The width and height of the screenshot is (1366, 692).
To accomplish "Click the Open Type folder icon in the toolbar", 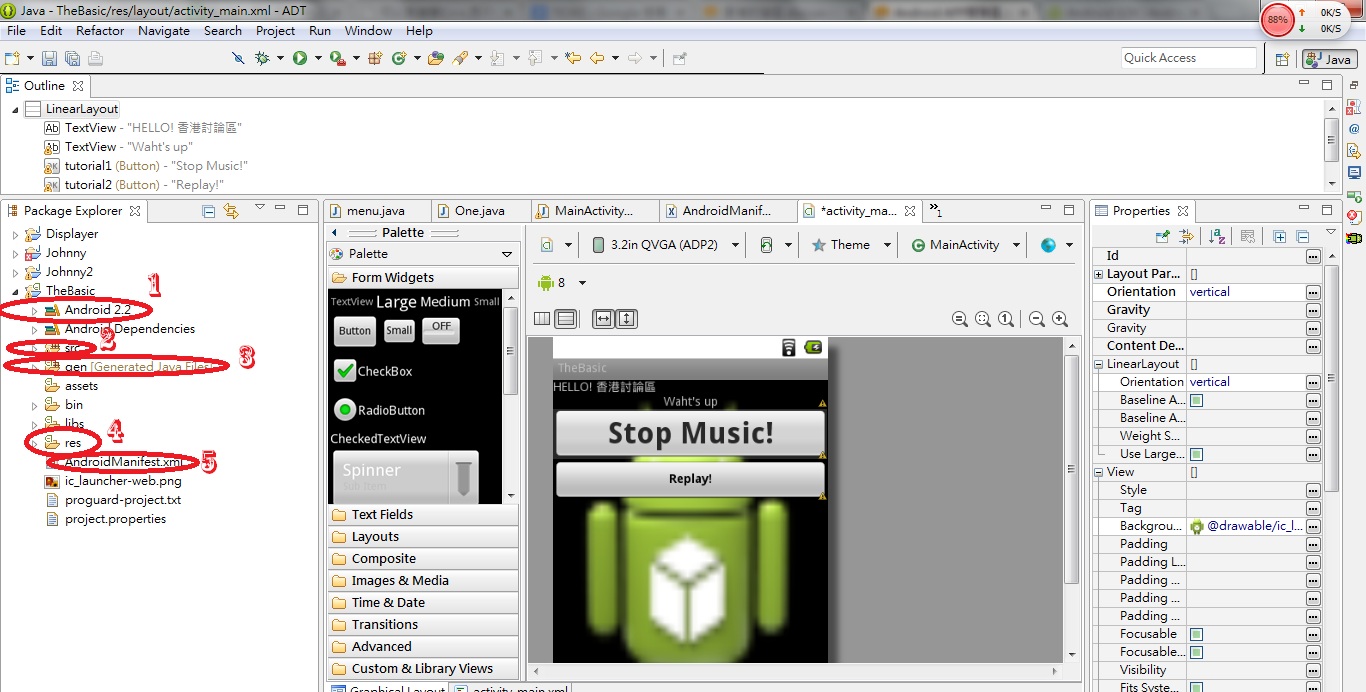I will click(436, 59).
